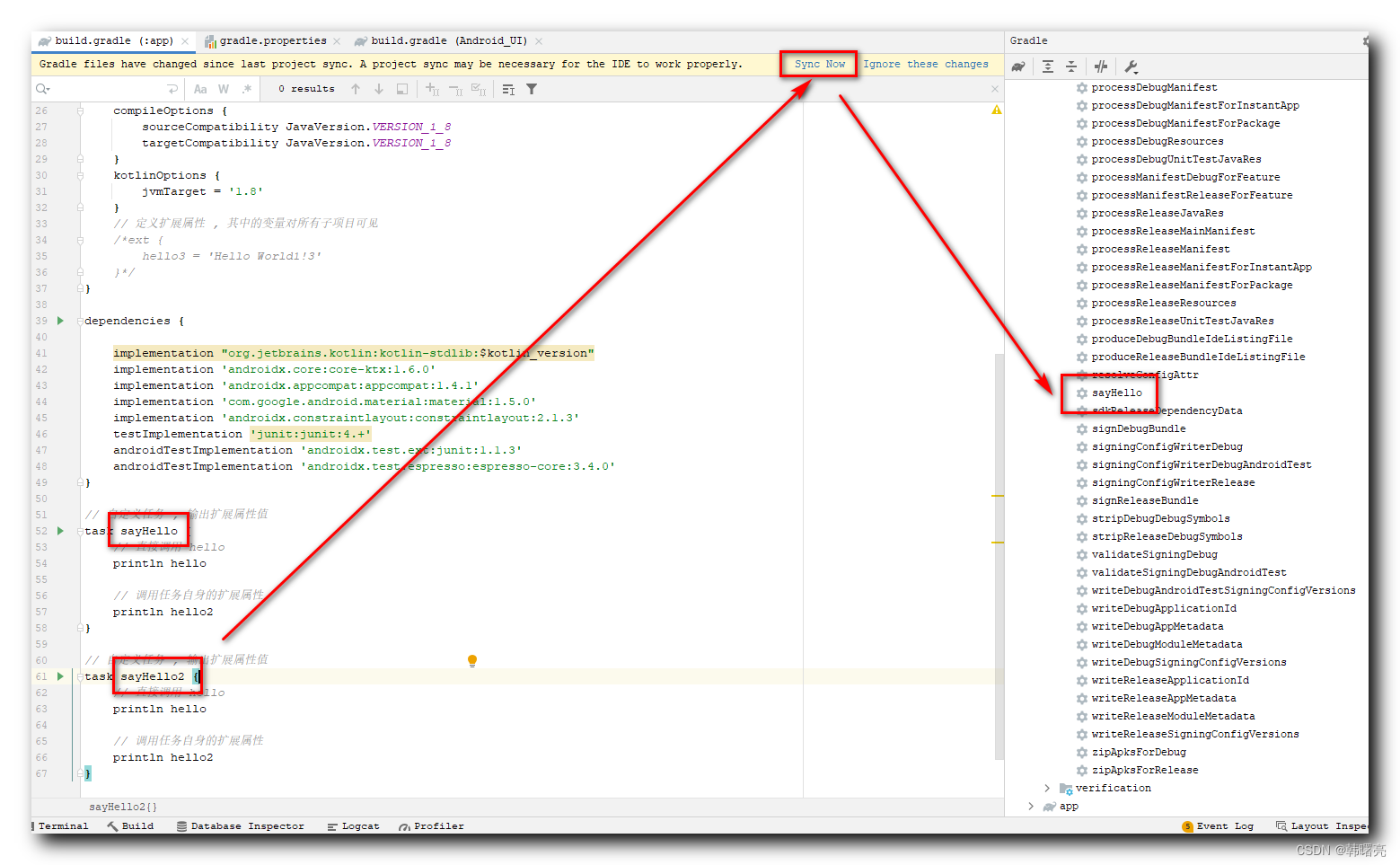The height and width of the screenshot is (865, 1400).
Task: Open search filter funnel icon
Action: pyautogui.click(x=532, y=89)
